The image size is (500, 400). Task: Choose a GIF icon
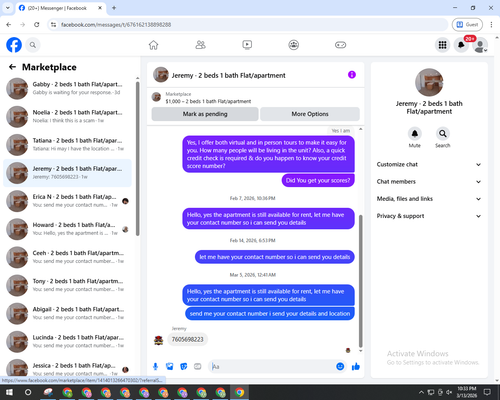coord(198,367)
